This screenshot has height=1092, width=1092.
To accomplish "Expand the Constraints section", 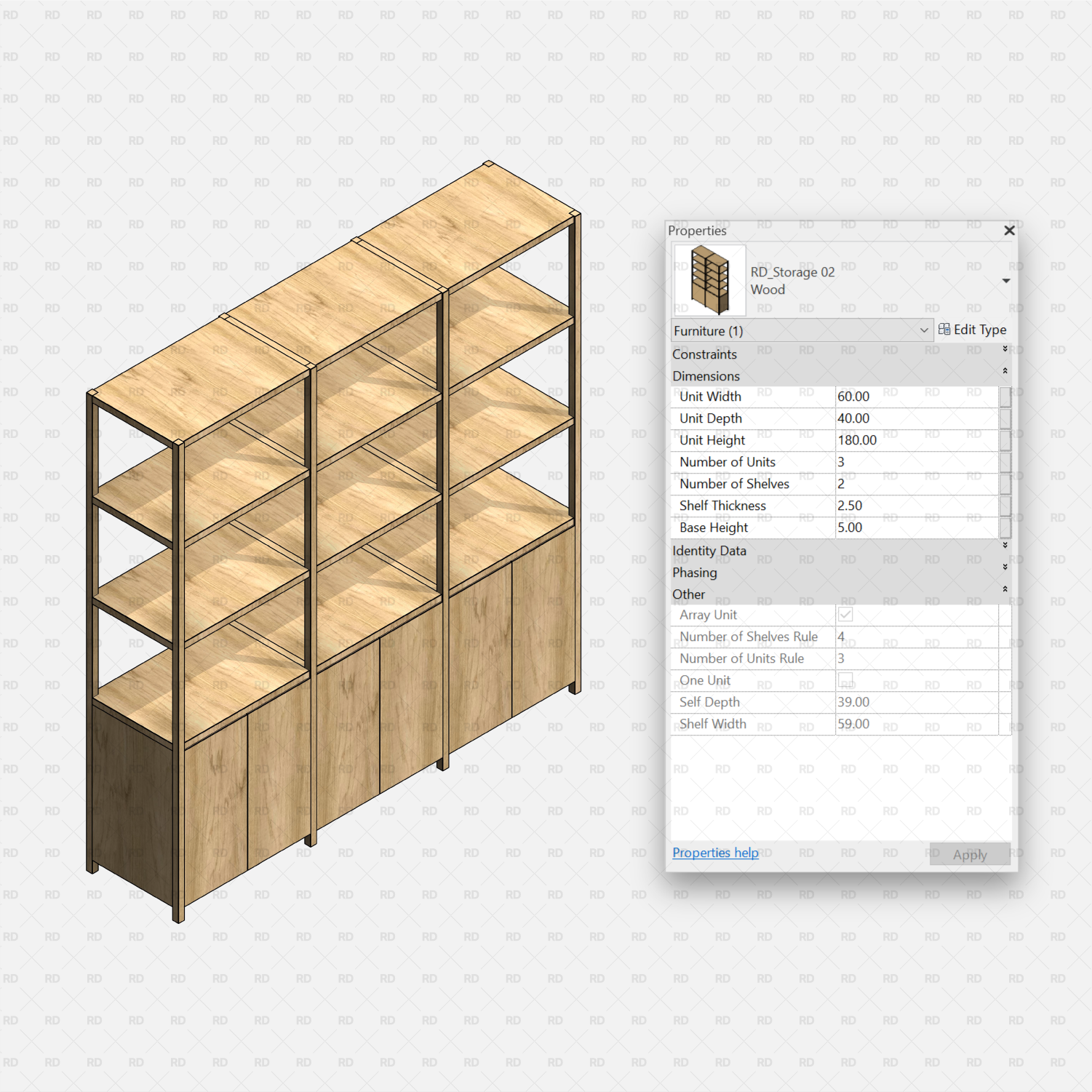I will (1005, 349).
